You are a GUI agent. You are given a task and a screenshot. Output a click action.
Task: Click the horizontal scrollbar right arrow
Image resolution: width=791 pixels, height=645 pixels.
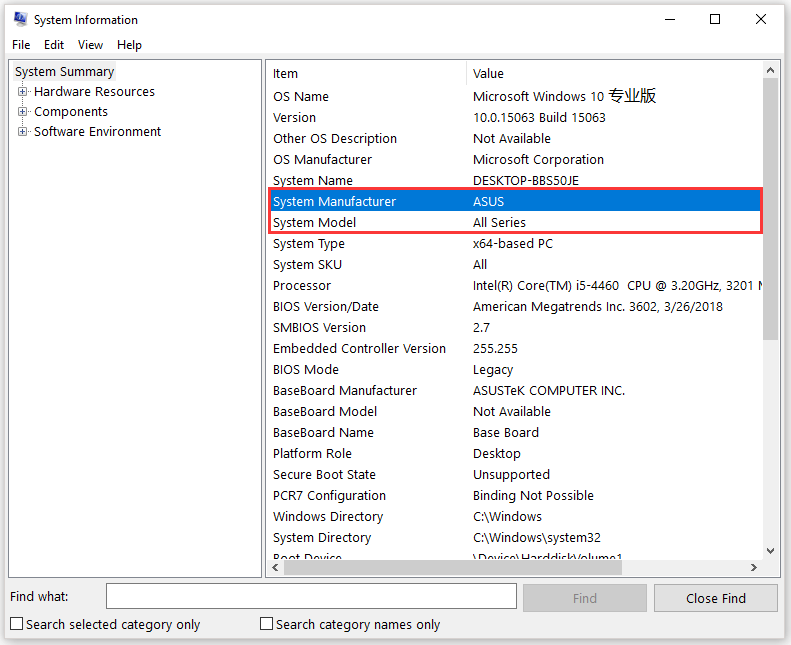[754, 567]
